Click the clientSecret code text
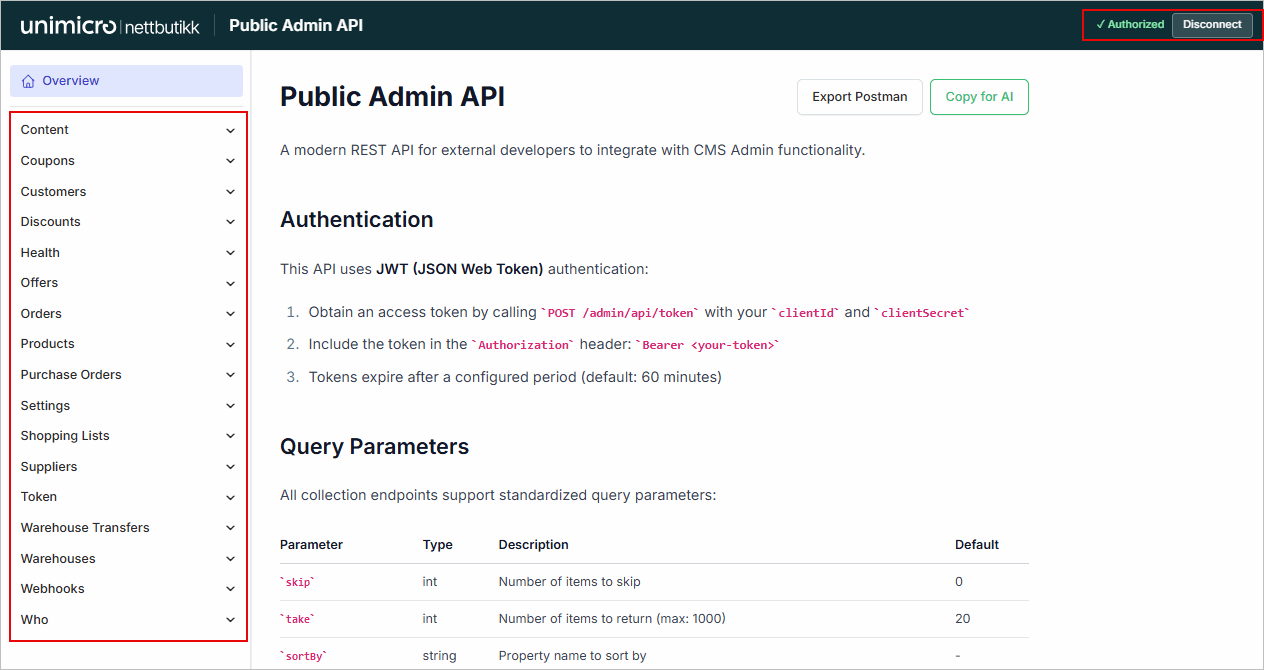The image size is (1264, 670). pos(923,313)
